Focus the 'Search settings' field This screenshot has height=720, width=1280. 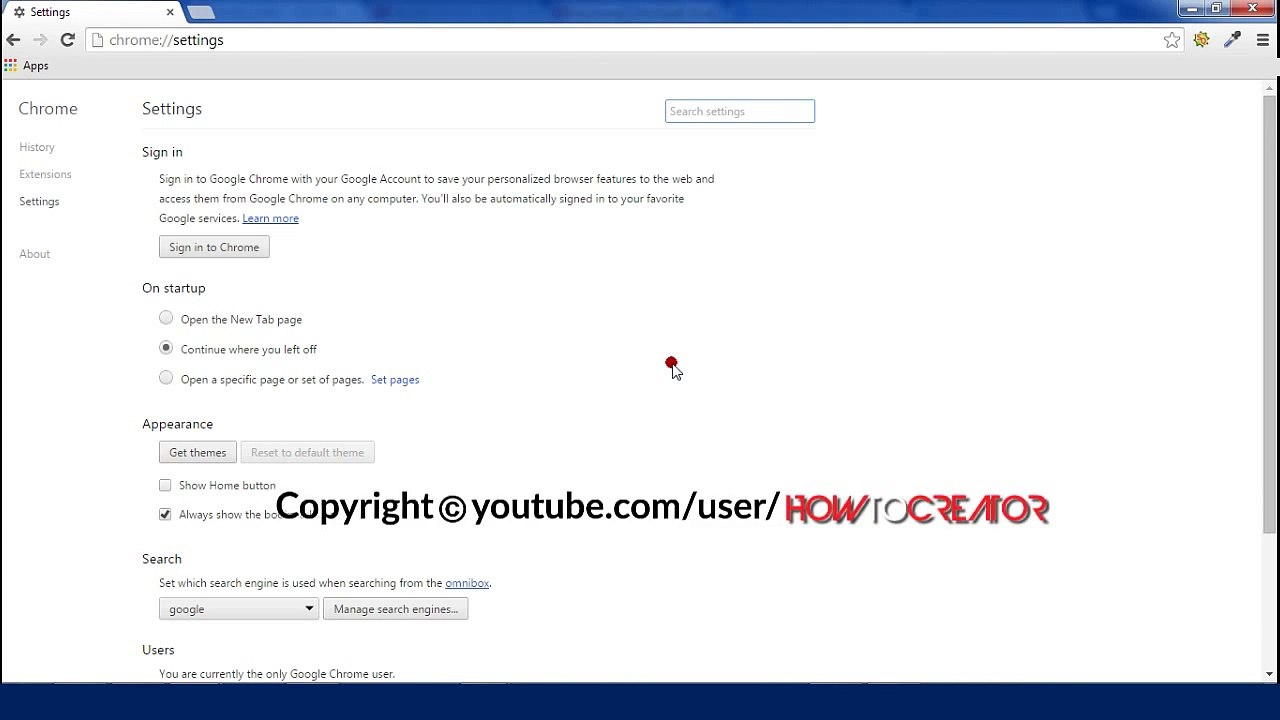(x=740, y=111)
